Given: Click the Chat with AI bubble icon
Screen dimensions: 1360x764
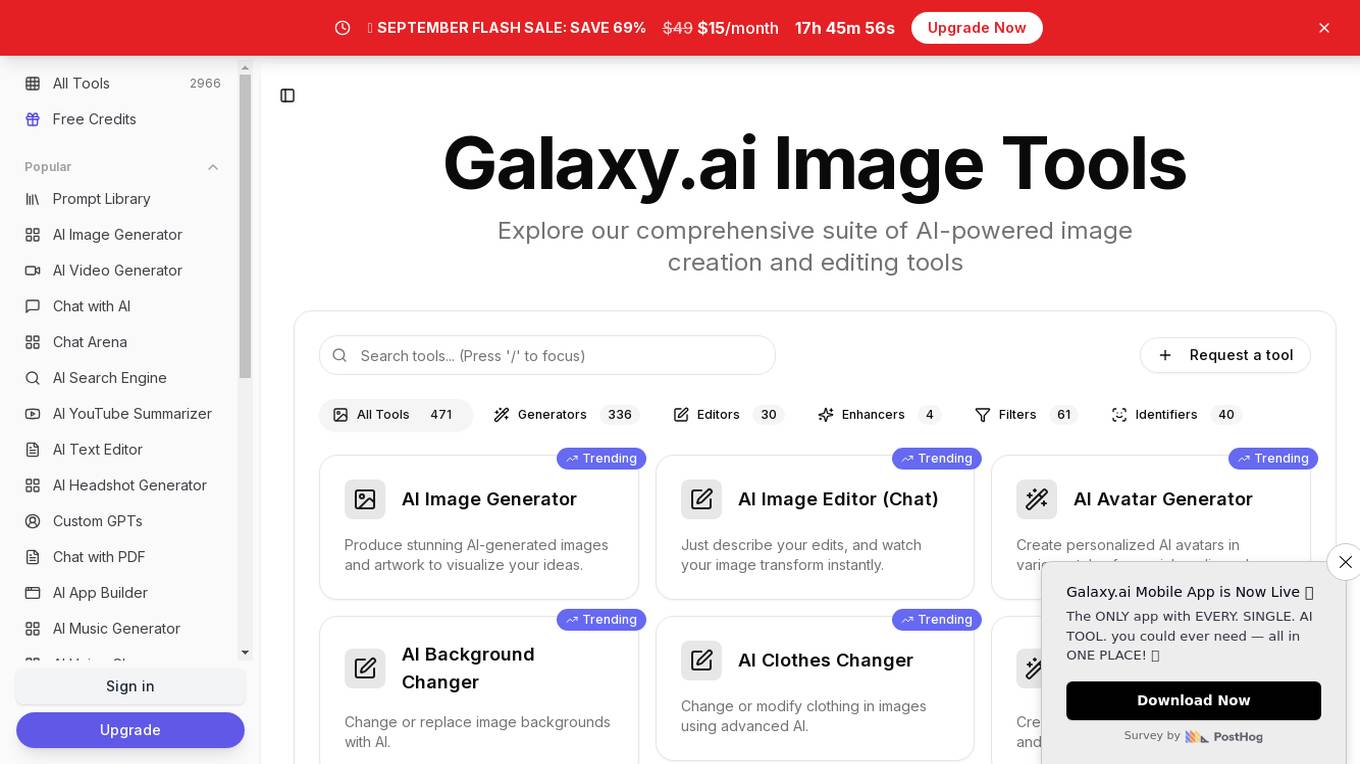Looking at the screenshot, I should coord(33,307).
